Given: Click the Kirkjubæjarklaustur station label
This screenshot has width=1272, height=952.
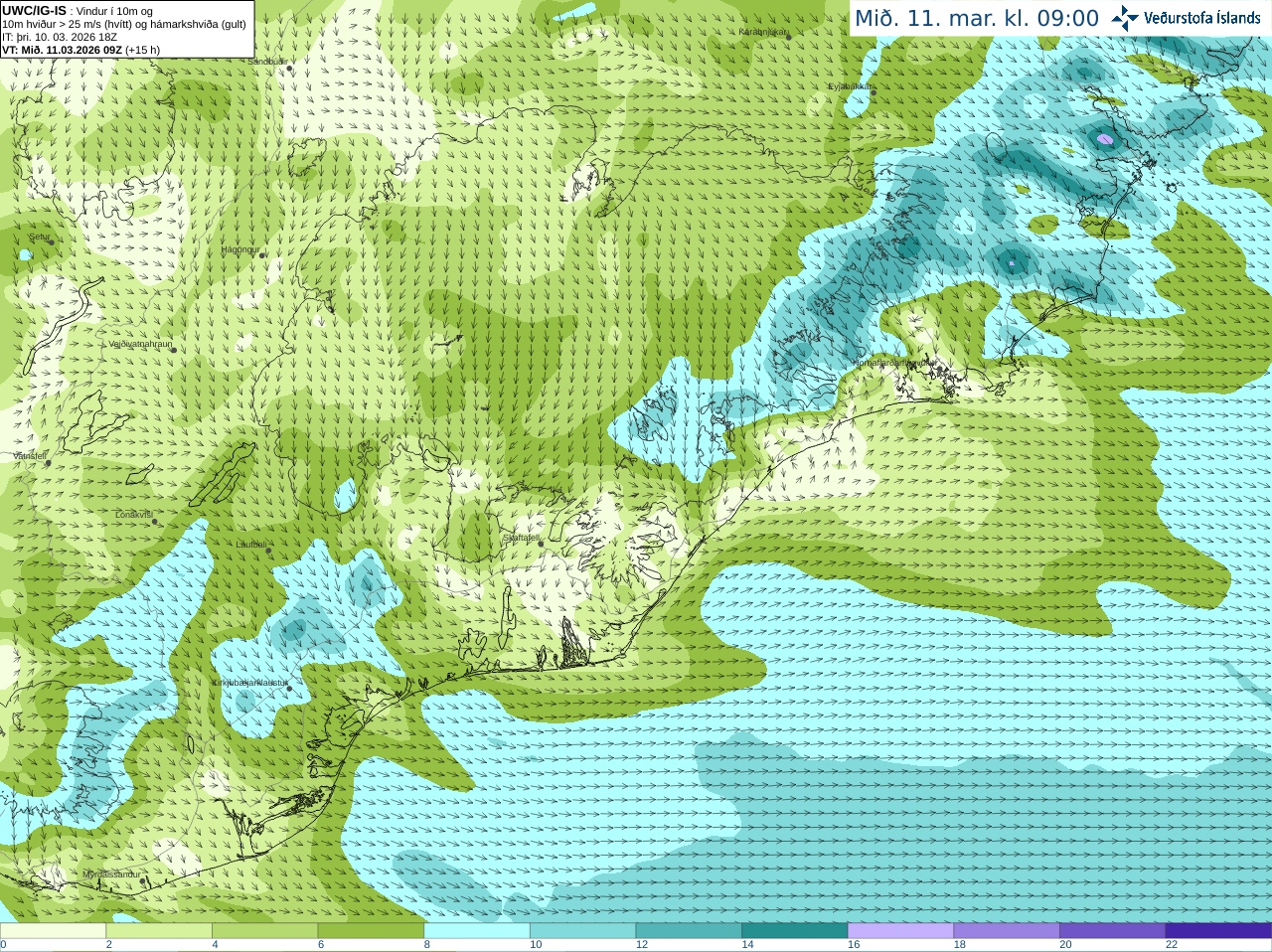Looking at the screenshot, I should 250,683.
